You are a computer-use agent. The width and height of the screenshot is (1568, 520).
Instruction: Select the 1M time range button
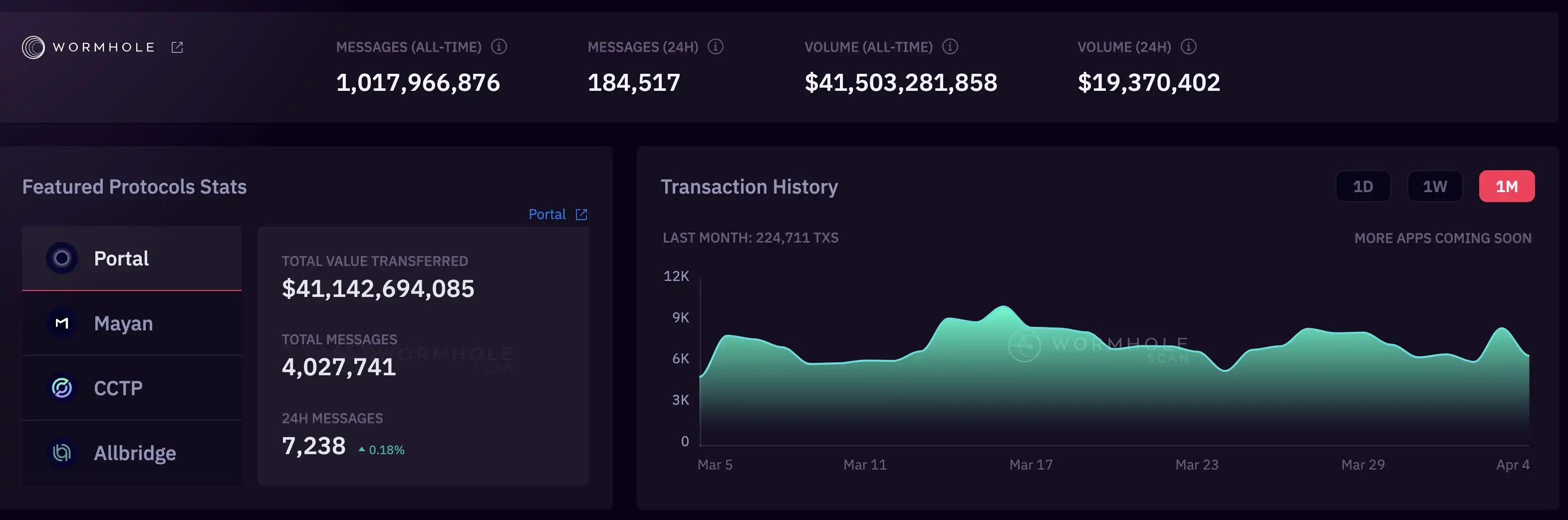pyautogui.click(x=1507, y=186)
